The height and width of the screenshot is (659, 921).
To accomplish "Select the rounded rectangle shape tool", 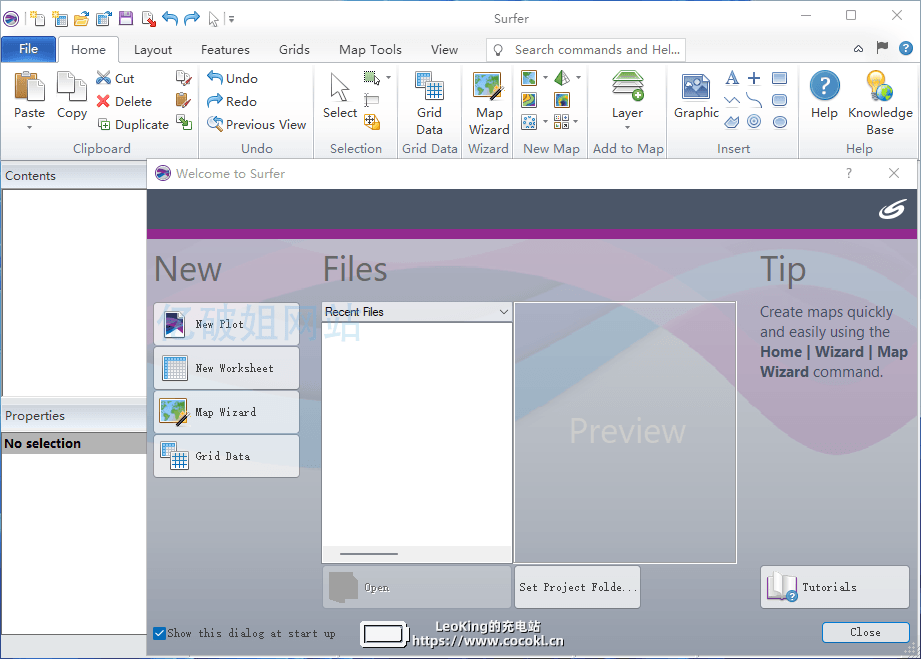I will (x=779, y=100).
